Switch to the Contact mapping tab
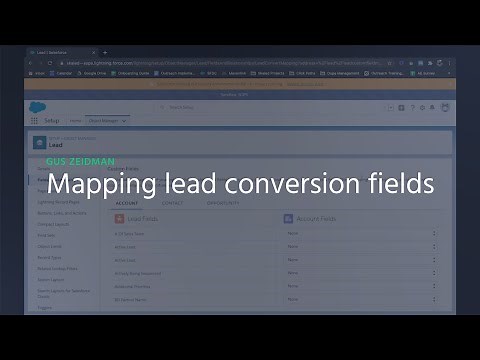The image size is (480, 360). click(x=172, y=203)
